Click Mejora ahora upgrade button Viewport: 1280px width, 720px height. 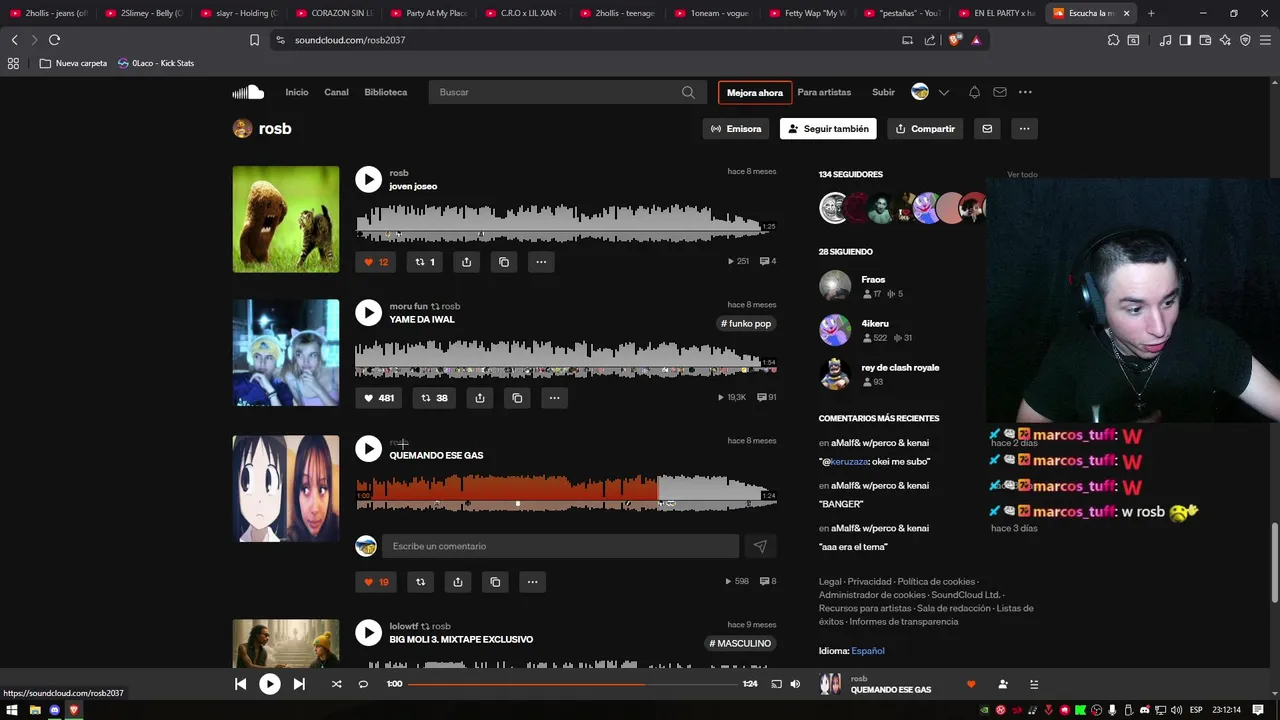[x=755, y=92]
